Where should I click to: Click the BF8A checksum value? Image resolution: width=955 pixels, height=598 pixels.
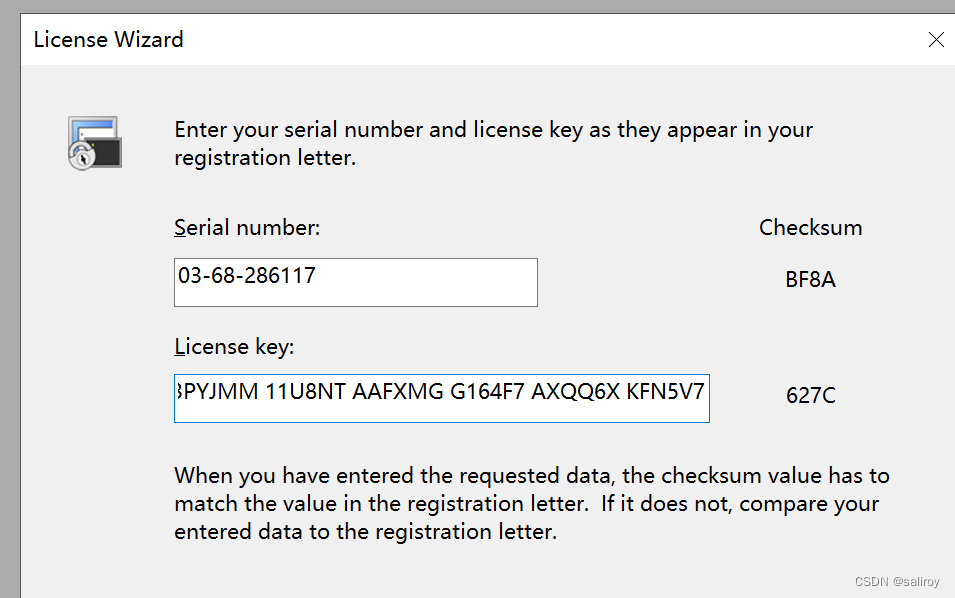[x=809, y=280]
